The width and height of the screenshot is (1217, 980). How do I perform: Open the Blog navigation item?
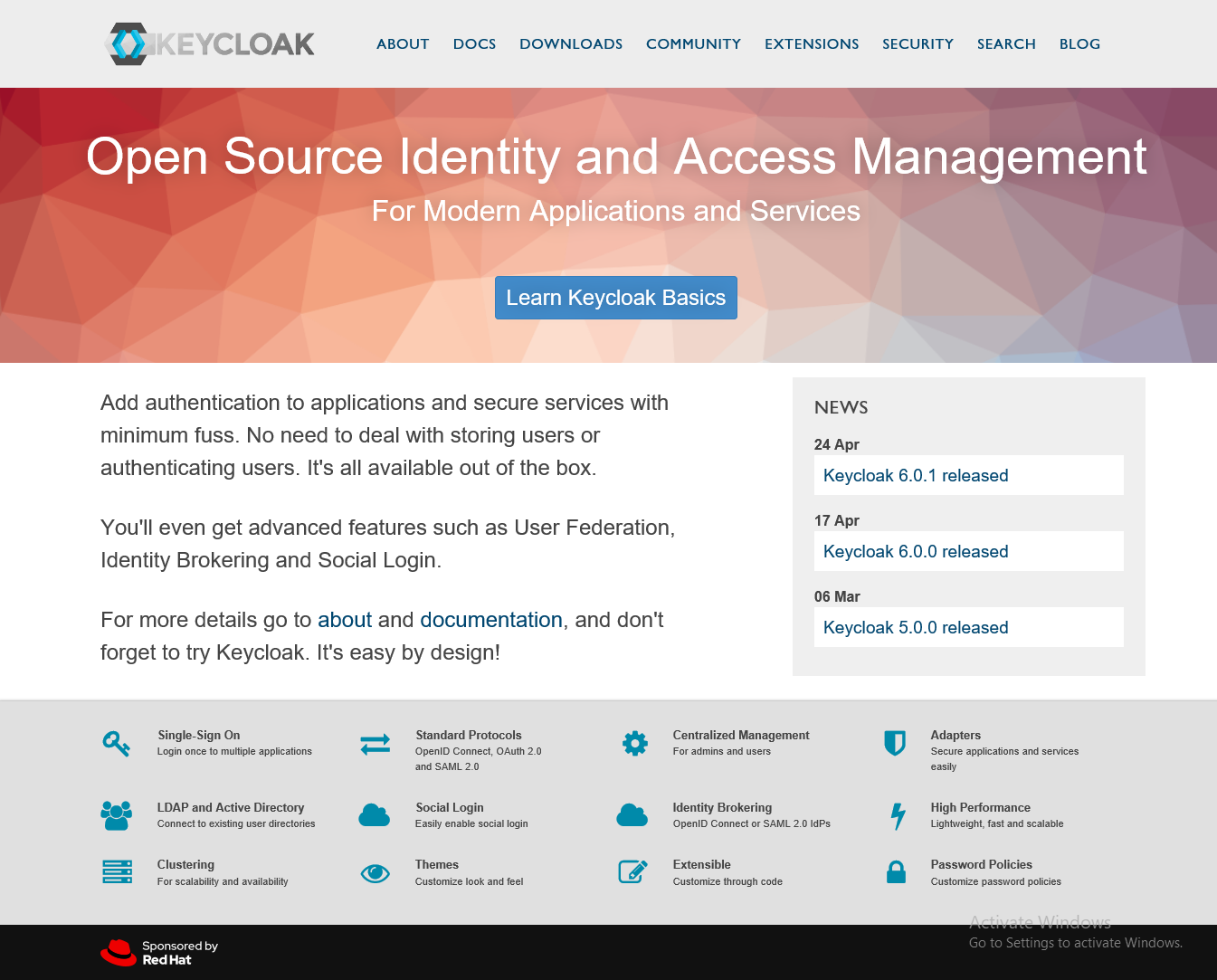tap(1079, 43)
